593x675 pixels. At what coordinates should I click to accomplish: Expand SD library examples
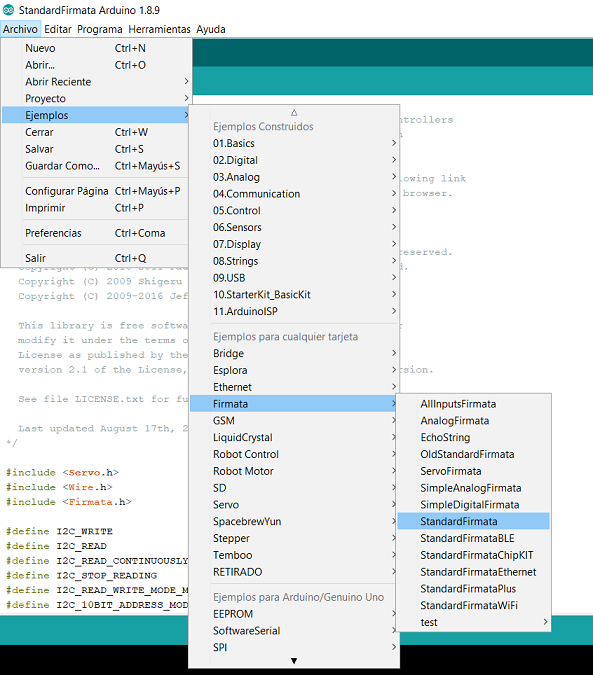pos(294,488)
